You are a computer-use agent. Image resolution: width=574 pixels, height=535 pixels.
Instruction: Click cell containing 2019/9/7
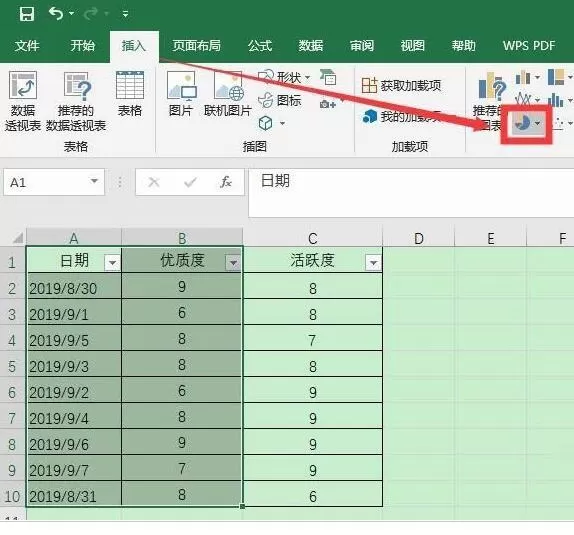(74, 468)
